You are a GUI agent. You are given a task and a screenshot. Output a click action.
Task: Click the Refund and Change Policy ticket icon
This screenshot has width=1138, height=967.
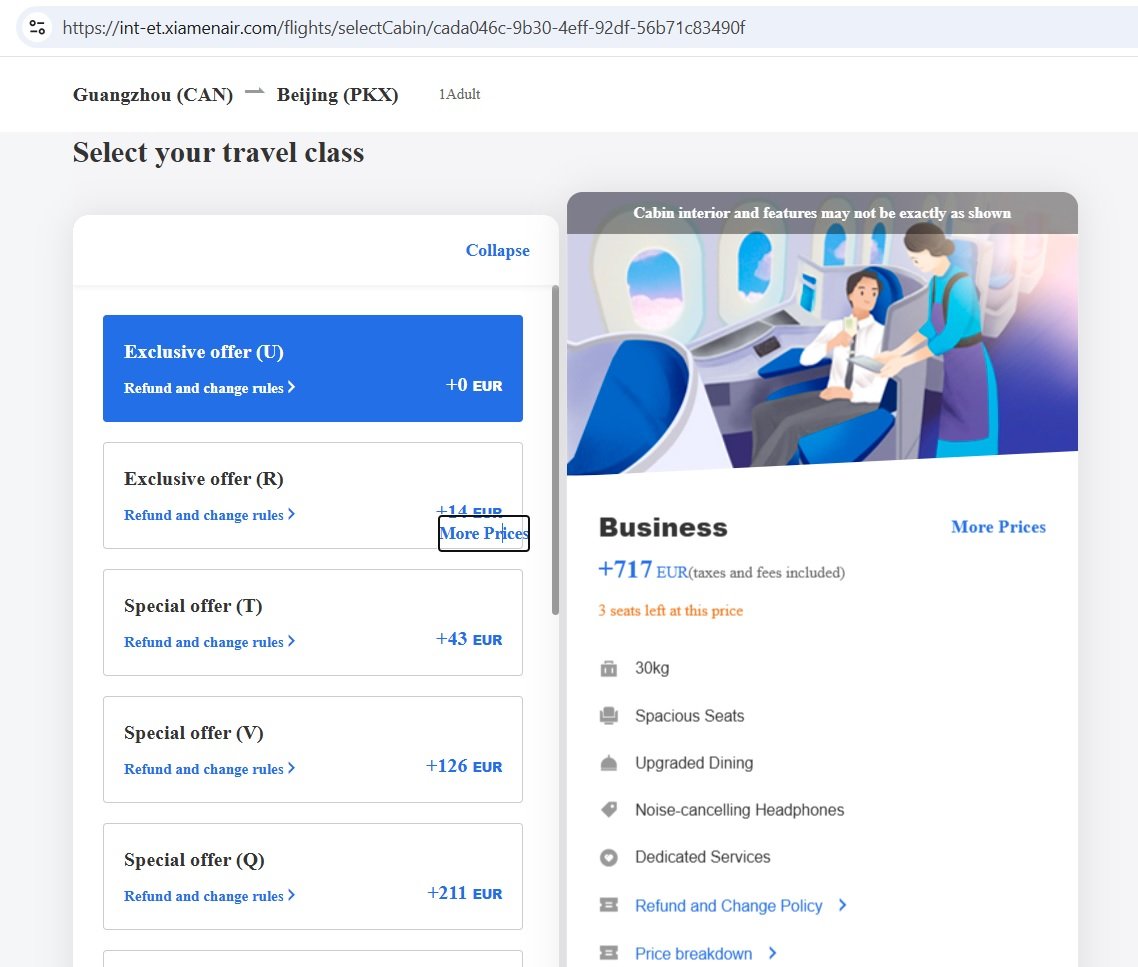click(x=608, y=905)
